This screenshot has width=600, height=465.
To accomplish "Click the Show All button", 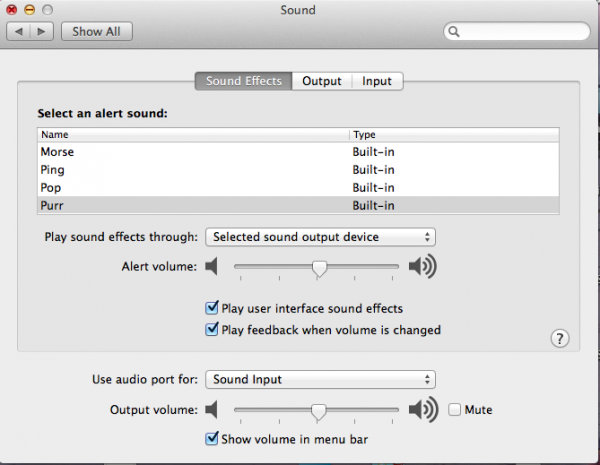I will [96, 31].
